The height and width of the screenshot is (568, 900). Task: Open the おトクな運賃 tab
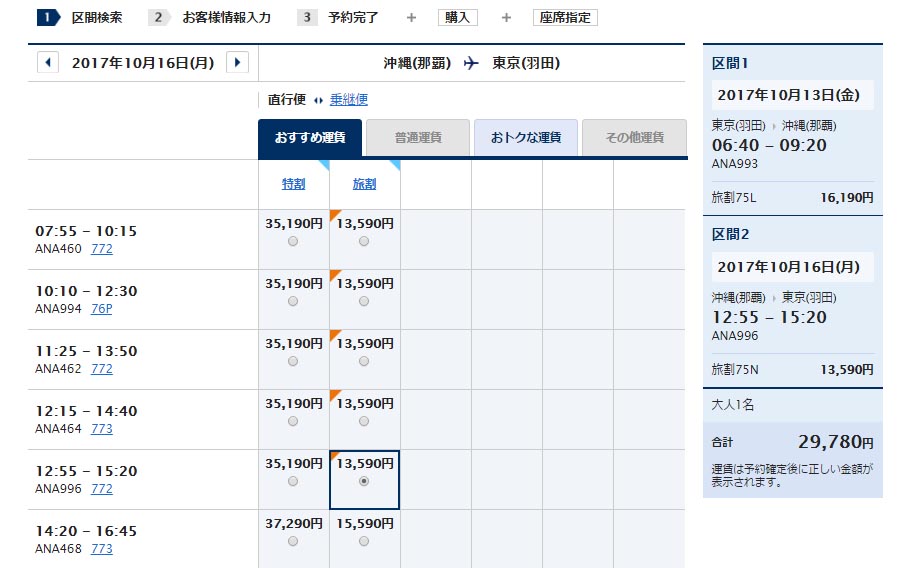[x=525, y=138]
